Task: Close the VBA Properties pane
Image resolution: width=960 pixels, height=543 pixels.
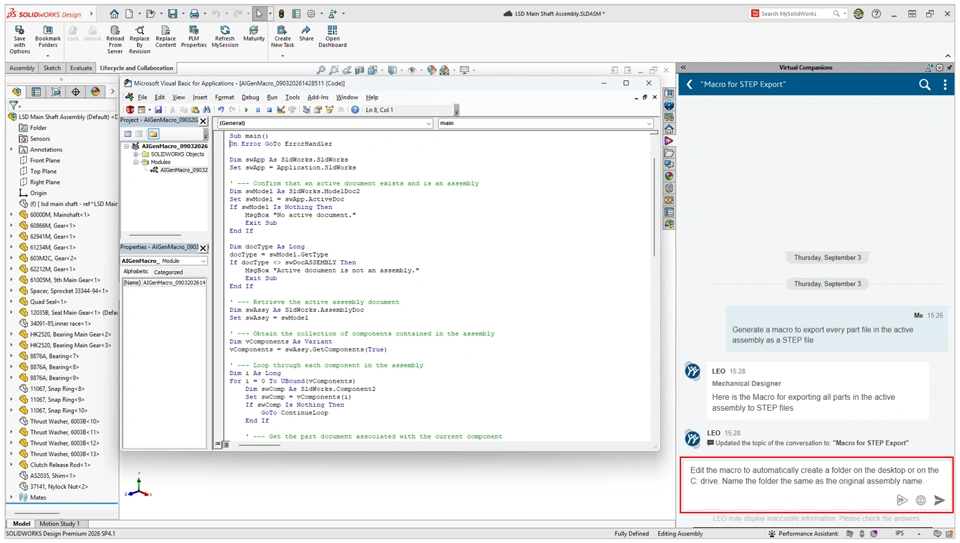Action: pyautogui.click(x=203, y=247)
